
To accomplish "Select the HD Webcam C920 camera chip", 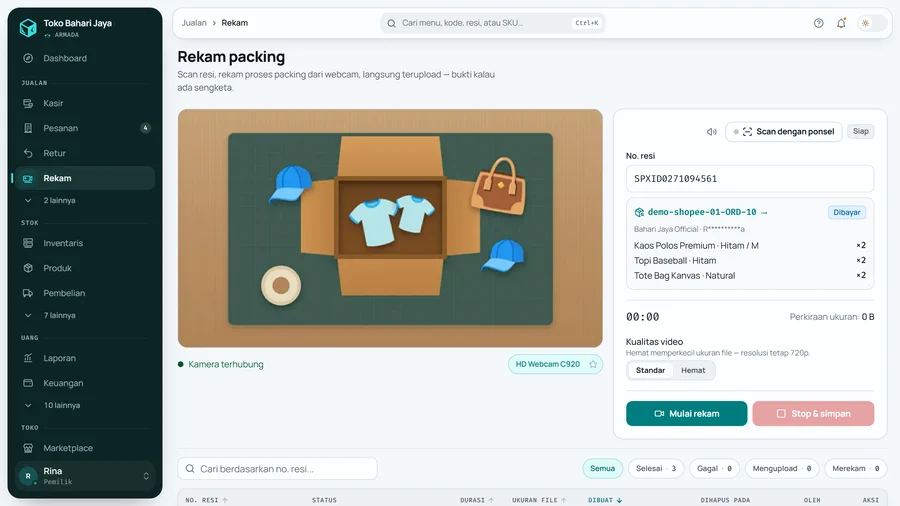I will [555, 364].
